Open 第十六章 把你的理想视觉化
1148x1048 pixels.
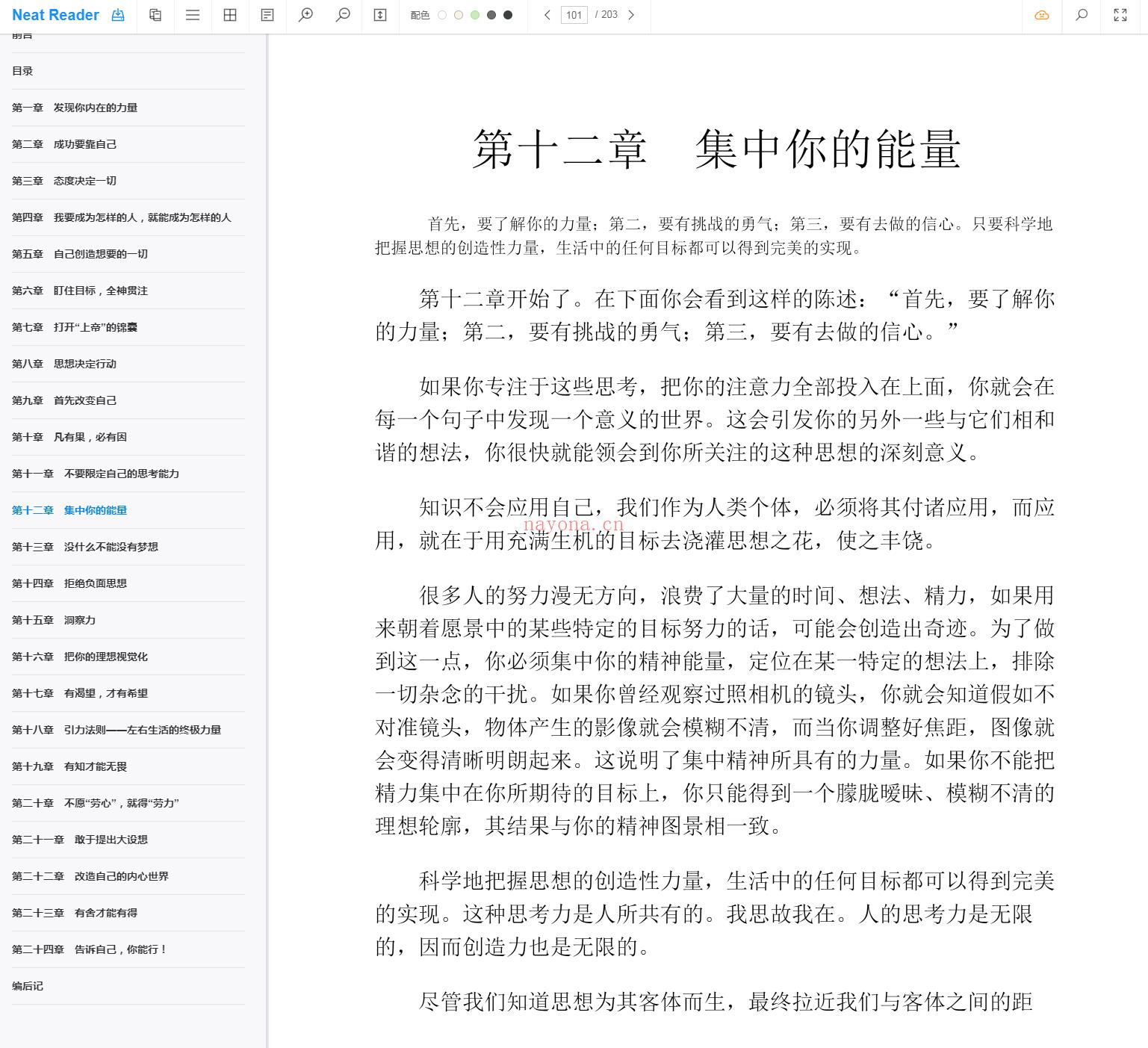tap(128, 657)
